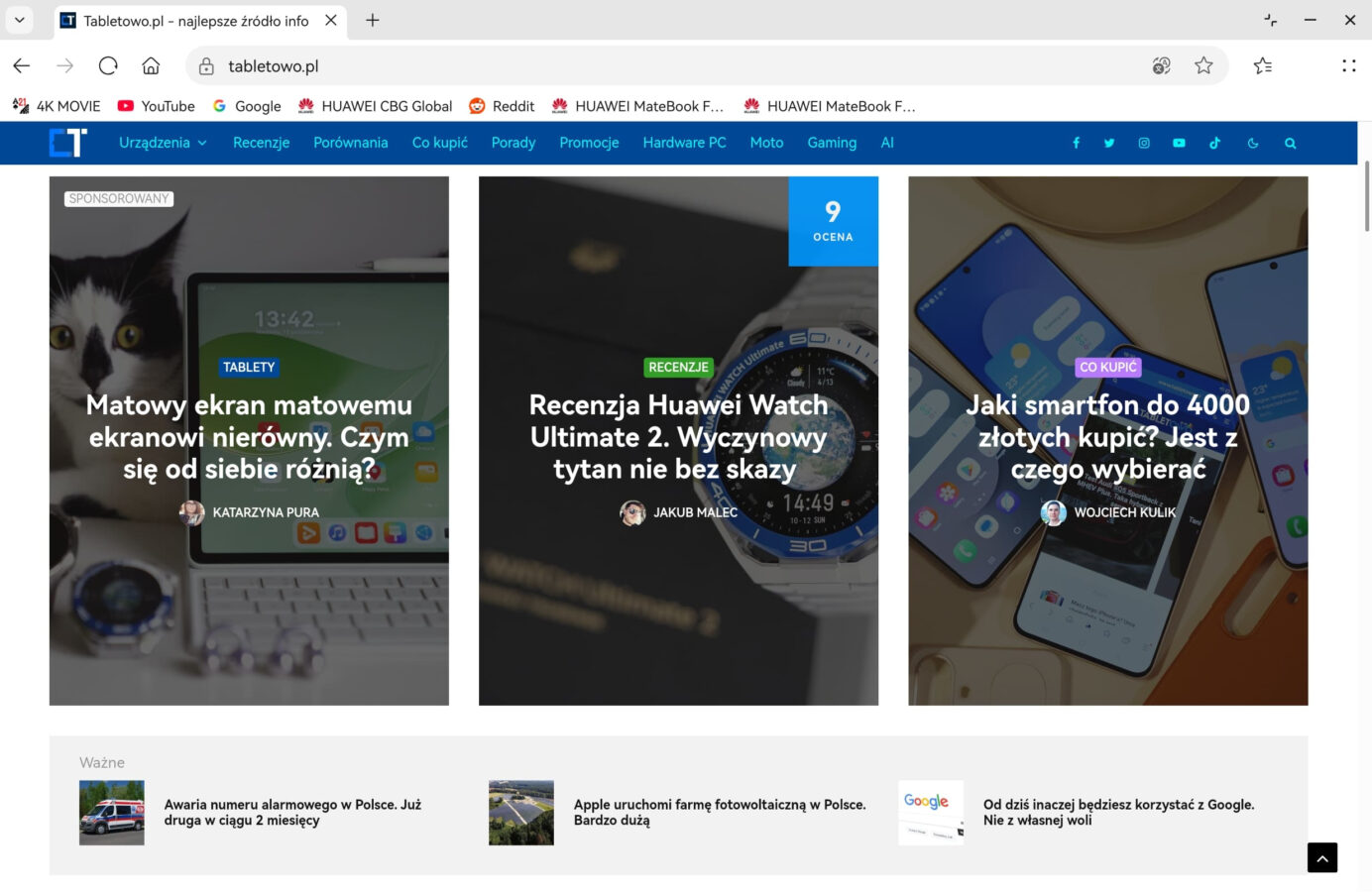Select Gaming in the navigation bar
The image size is (1372, 892).
pos(831,143)
